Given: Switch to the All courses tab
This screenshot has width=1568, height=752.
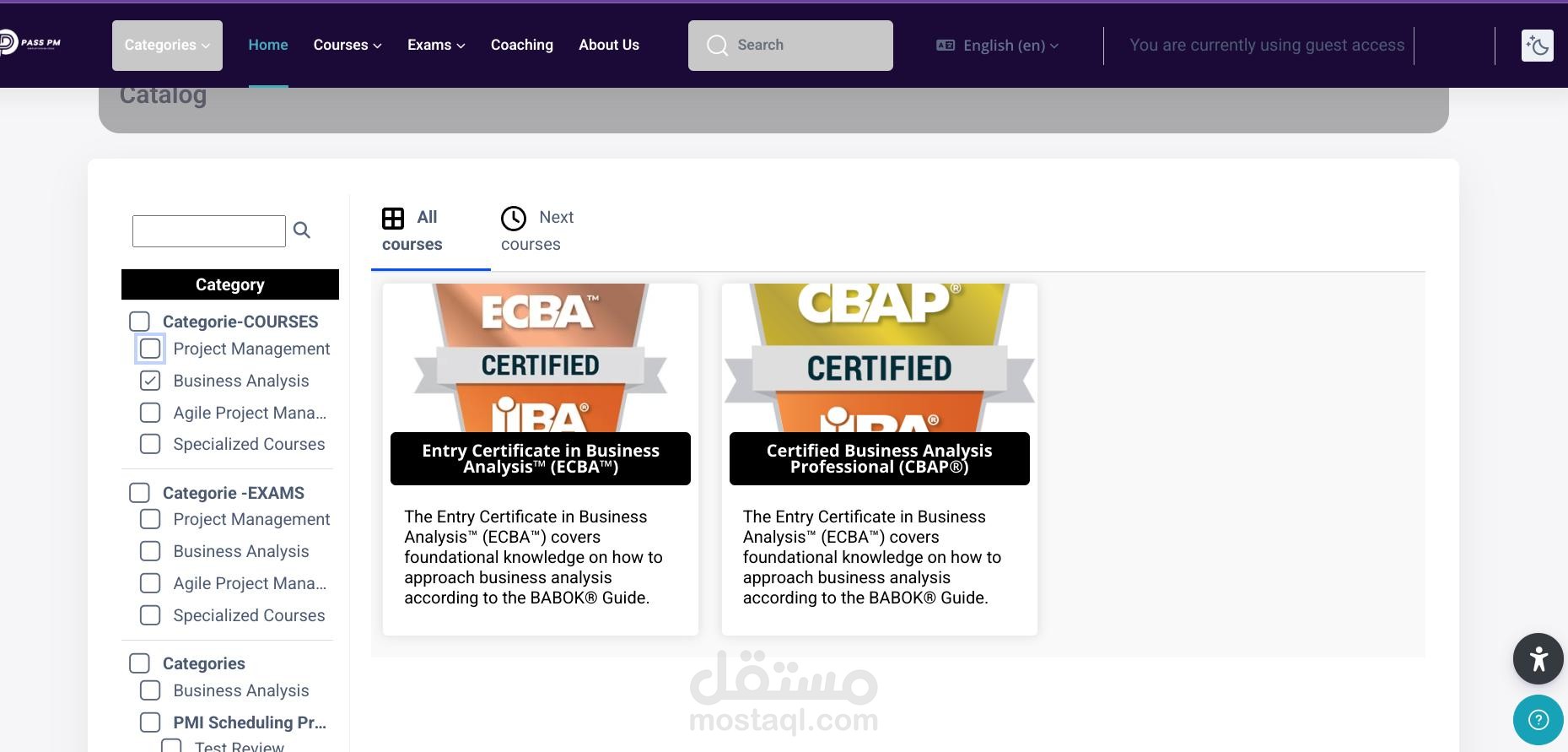Looking at the screenshot, I should 430,231.
